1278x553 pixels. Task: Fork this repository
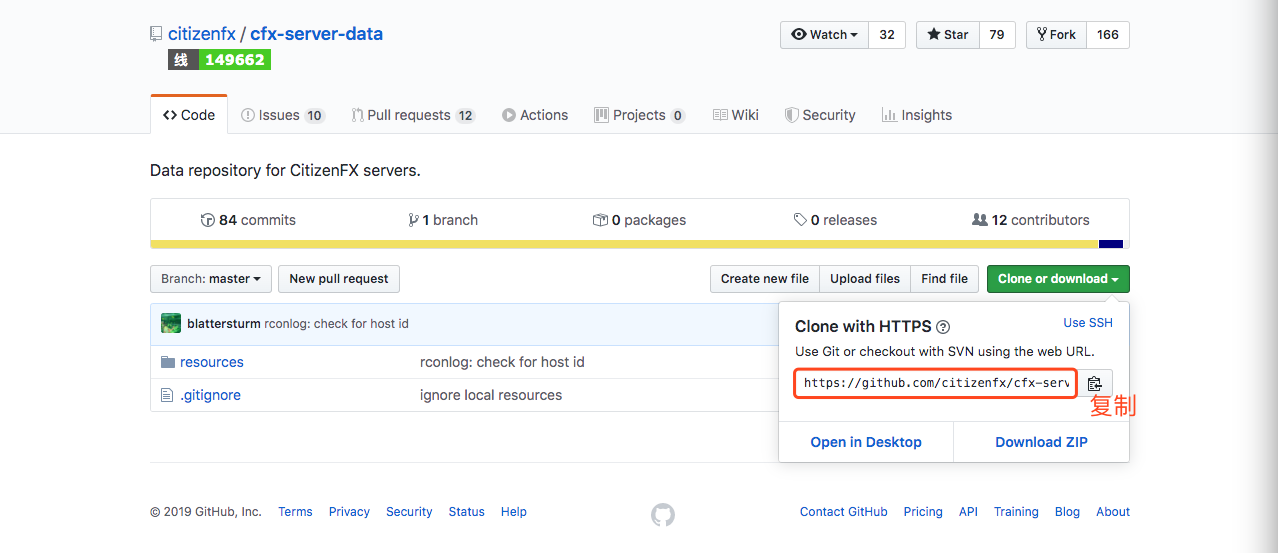[1056, 35]
